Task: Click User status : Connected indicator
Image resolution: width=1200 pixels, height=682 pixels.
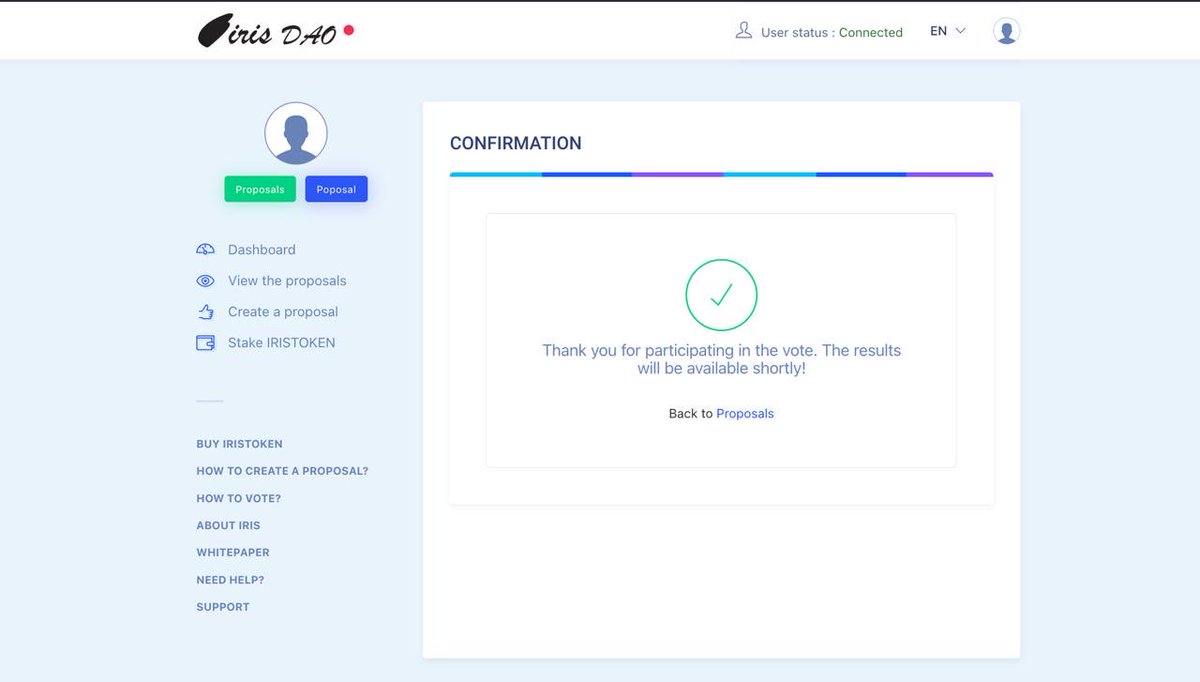Action: coord(832,31)
